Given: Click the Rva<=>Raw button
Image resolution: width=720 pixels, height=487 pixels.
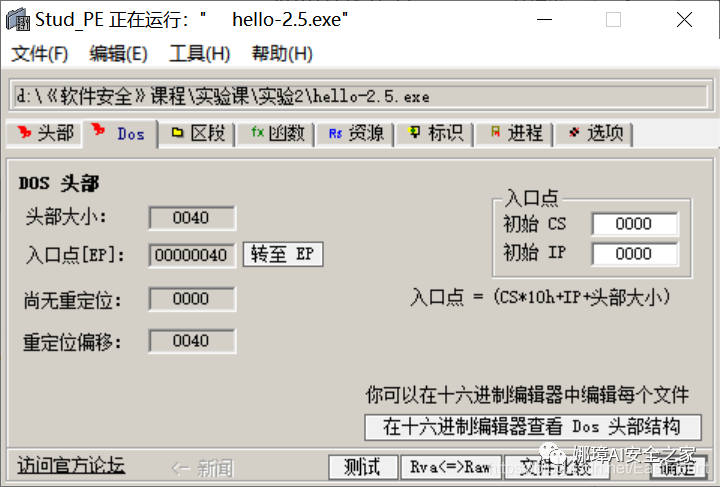Looking at the screenshot, I should click(450, 467).
